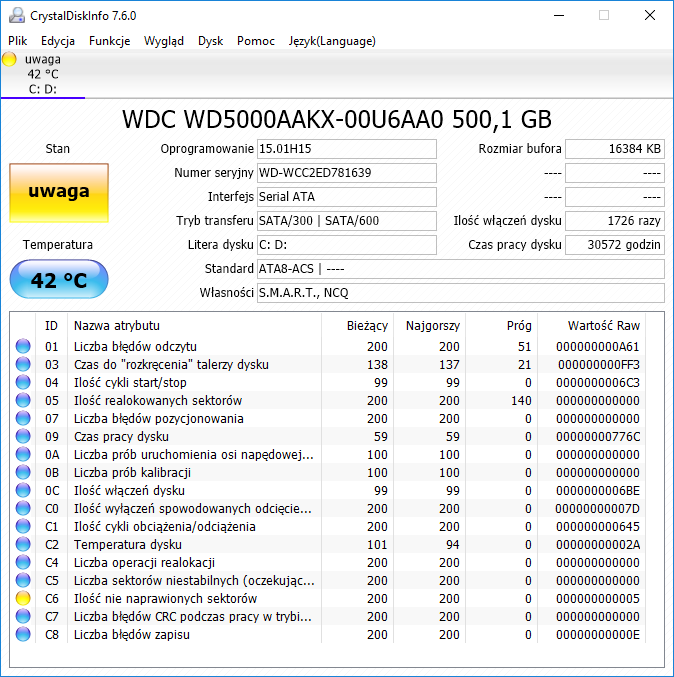Click raw value 000000000A61
Image resolution: width=674 pixels, height=677 pixels.
[598, 347]
